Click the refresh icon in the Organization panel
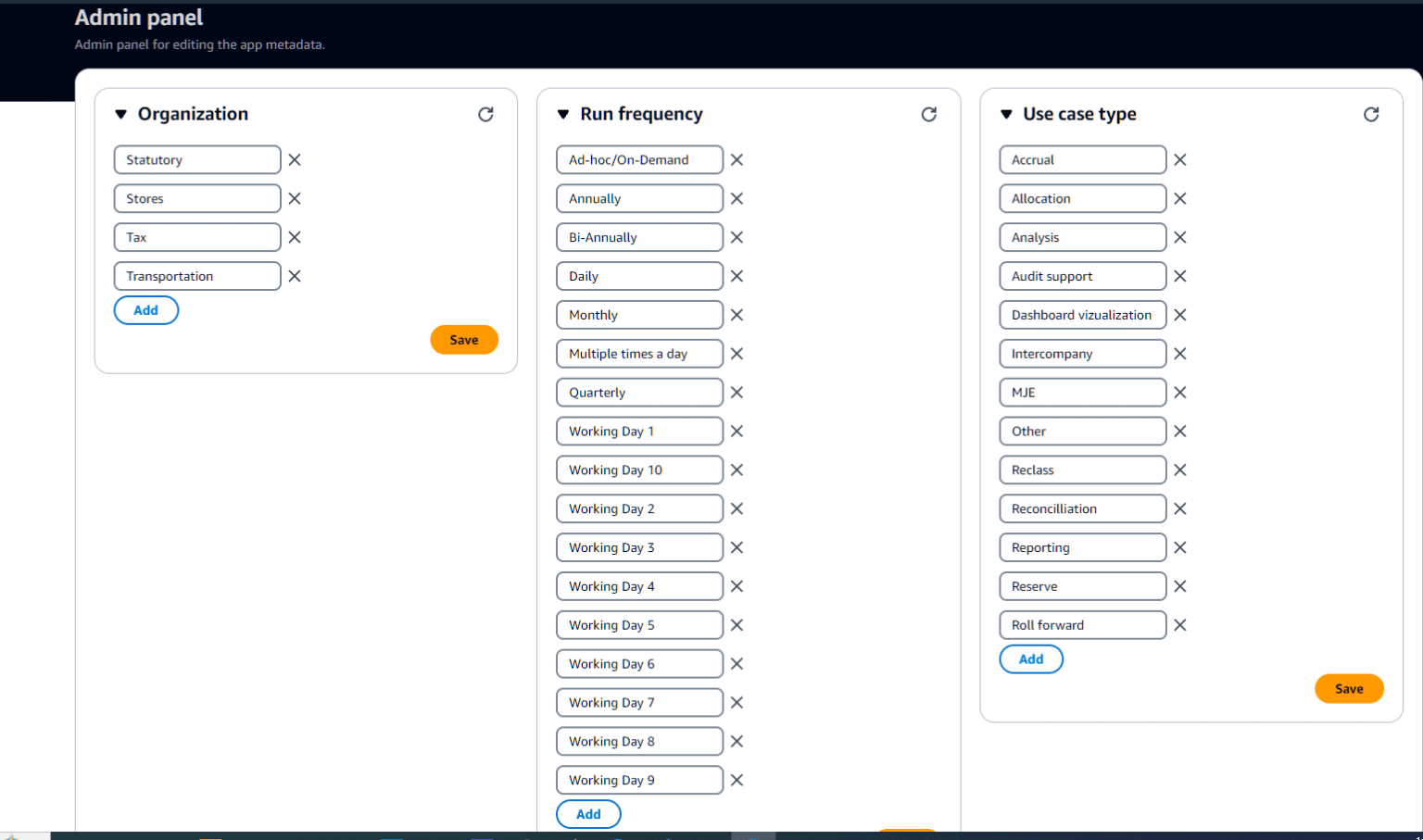This screenshot has height=840, width=1423. (486, 114)
